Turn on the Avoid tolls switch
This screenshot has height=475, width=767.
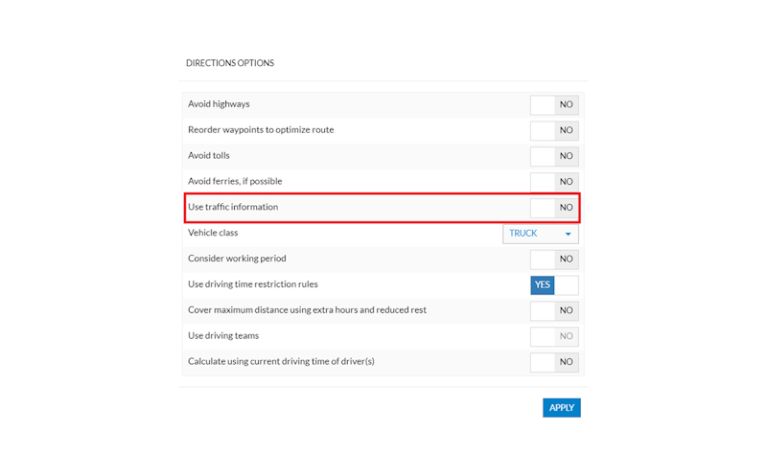click(554, 156)
